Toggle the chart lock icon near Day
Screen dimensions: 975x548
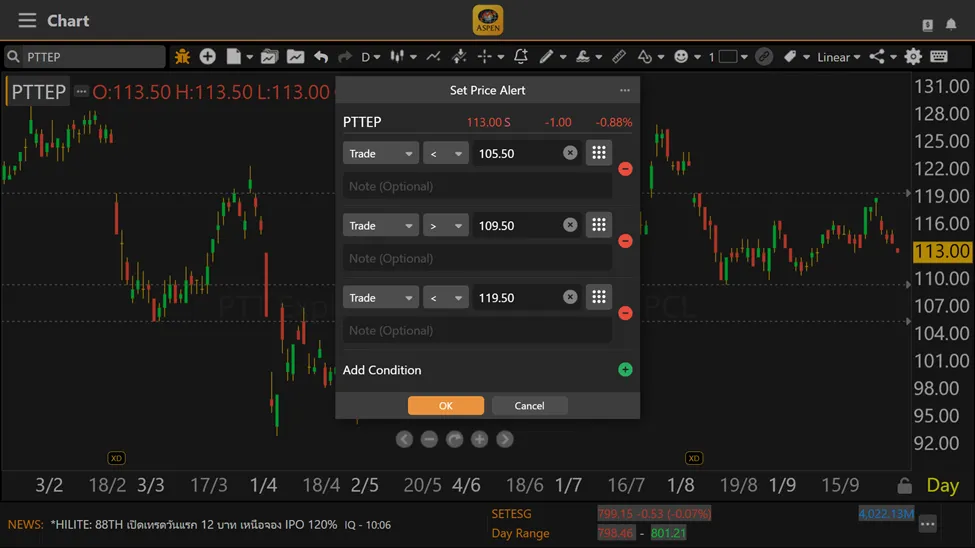pyautogui.click(x=904, y=486)
